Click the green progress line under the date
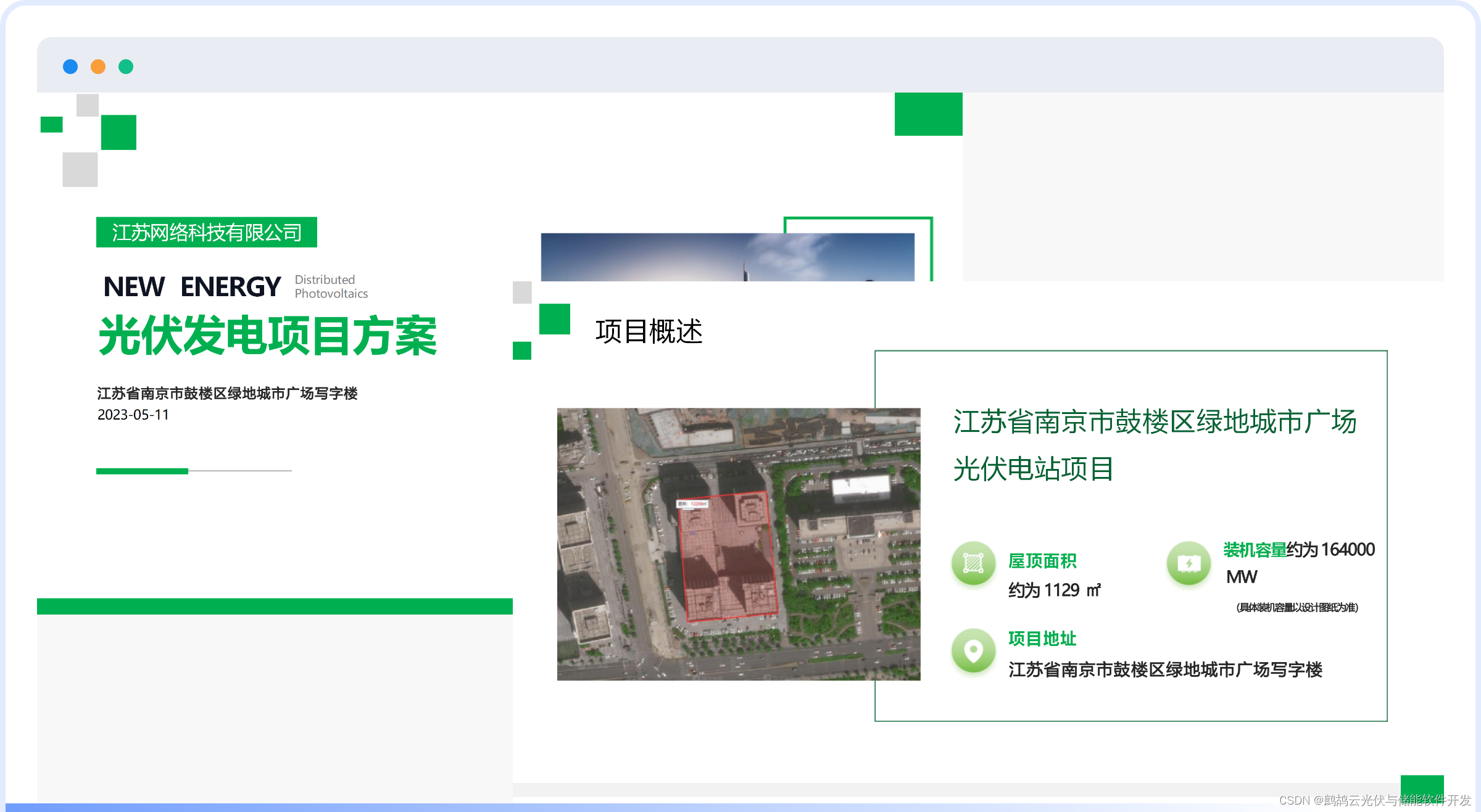This screenshot has width=1481, height=812. 142,471
